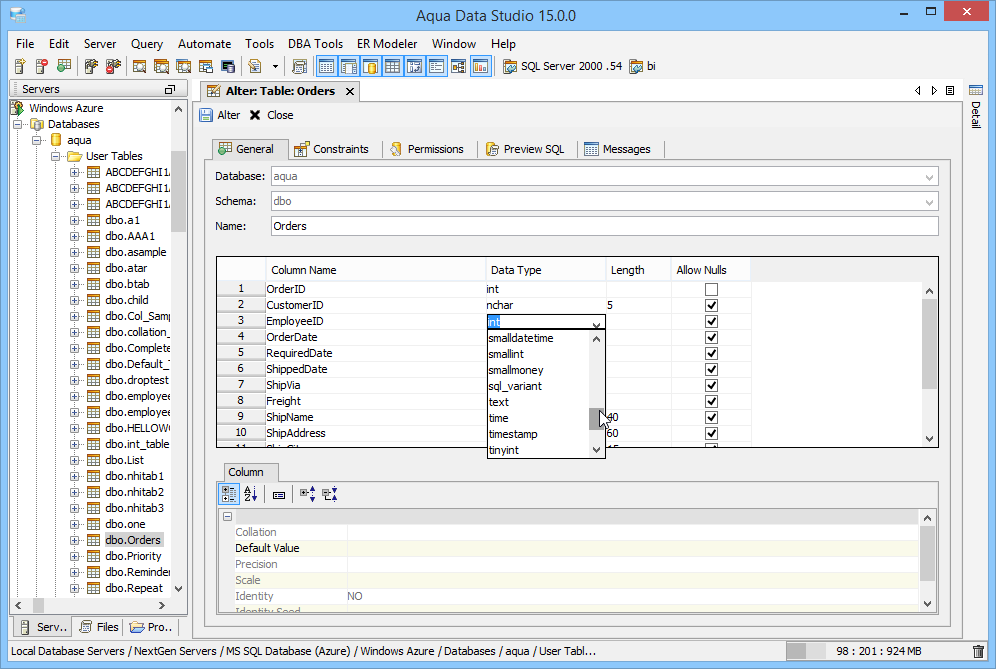This screenshot has width=996, height=669.
Task: Click the trash garbage collector icon in status bar
Action: pyautogui.click(x=978, y=651)
